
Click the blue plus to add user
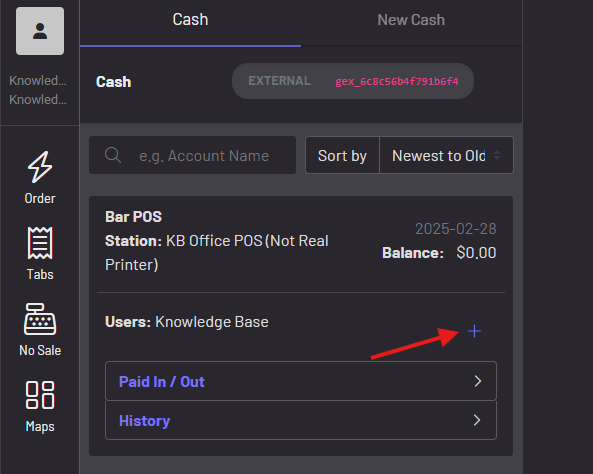tap(474, 331)
